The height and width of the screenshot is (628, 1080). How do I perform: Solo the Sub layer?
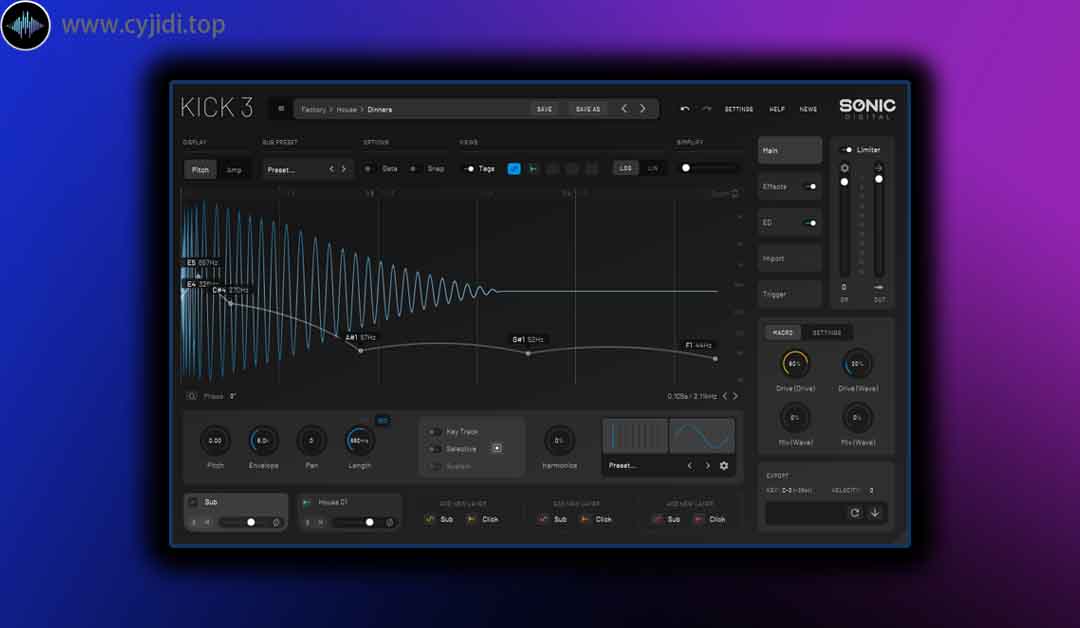[x=194, y=523]
